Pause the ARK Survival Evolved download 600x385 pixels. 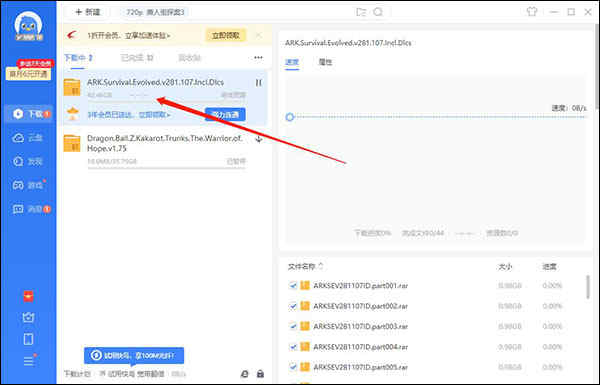tap(259, 83)
